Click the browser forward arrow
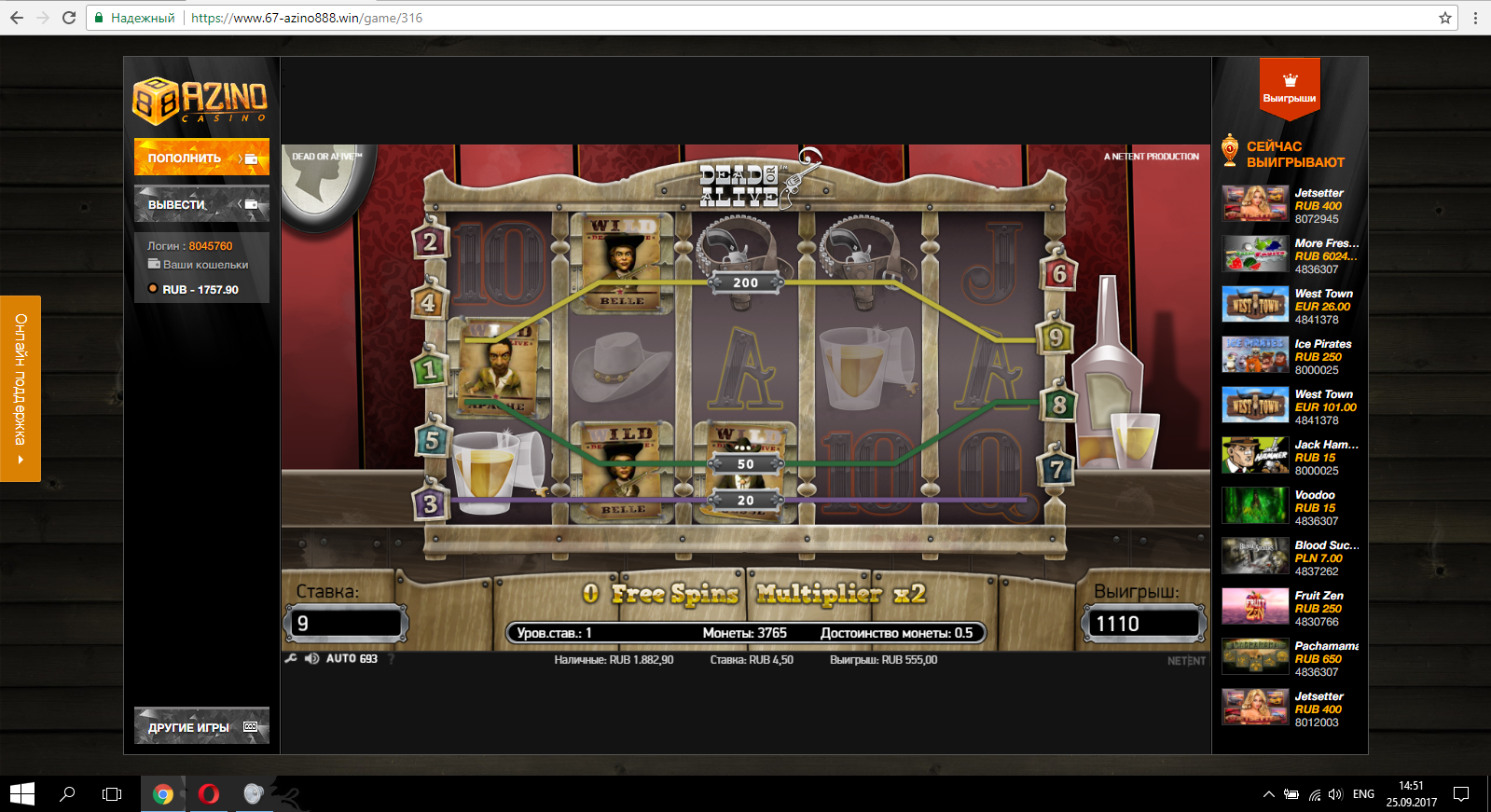Viewport: 1491px width, 812px height. tap(43, 18)
